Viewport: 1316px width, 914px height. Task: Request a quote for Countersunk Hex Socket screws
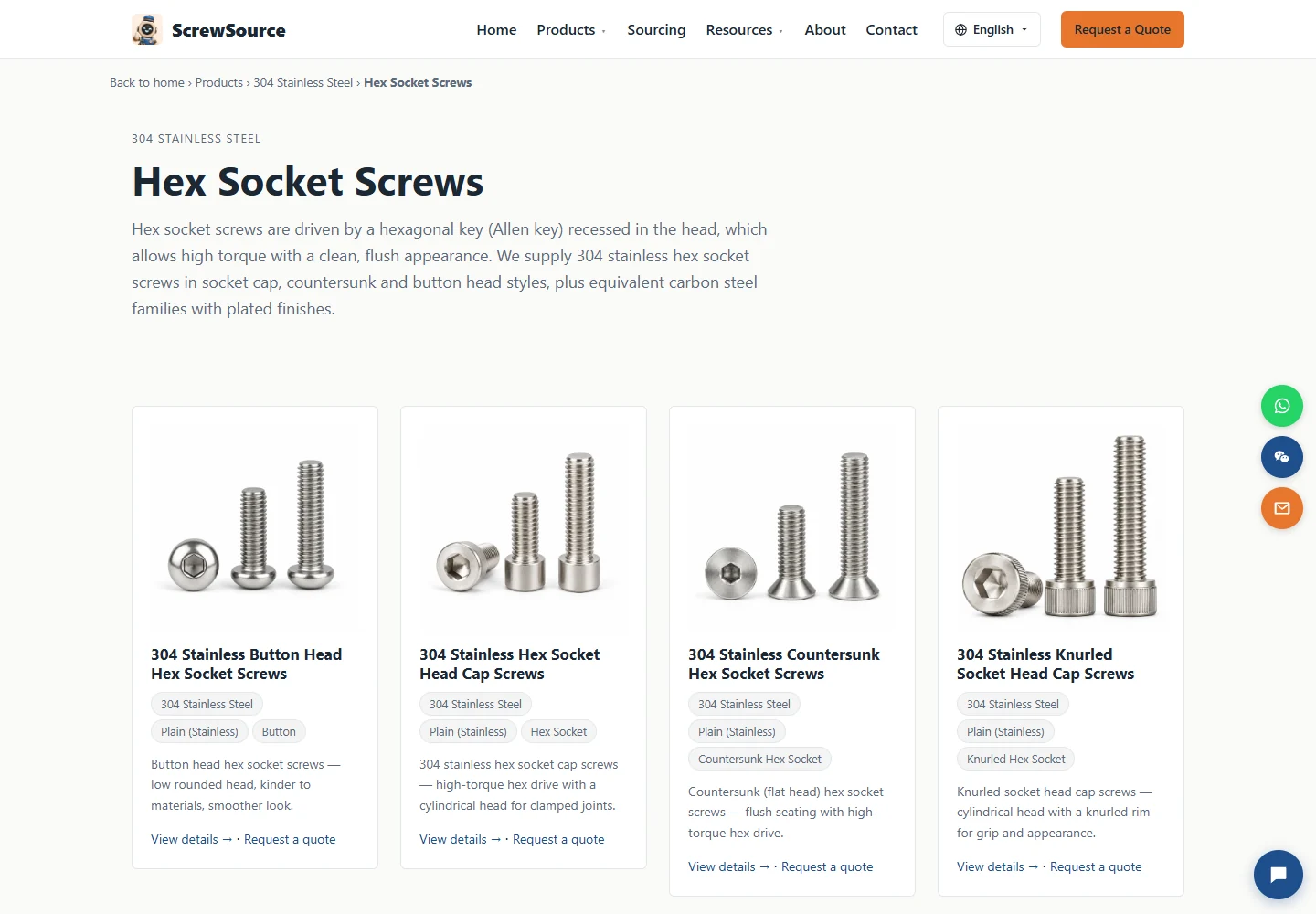click(x=827, y=866)
